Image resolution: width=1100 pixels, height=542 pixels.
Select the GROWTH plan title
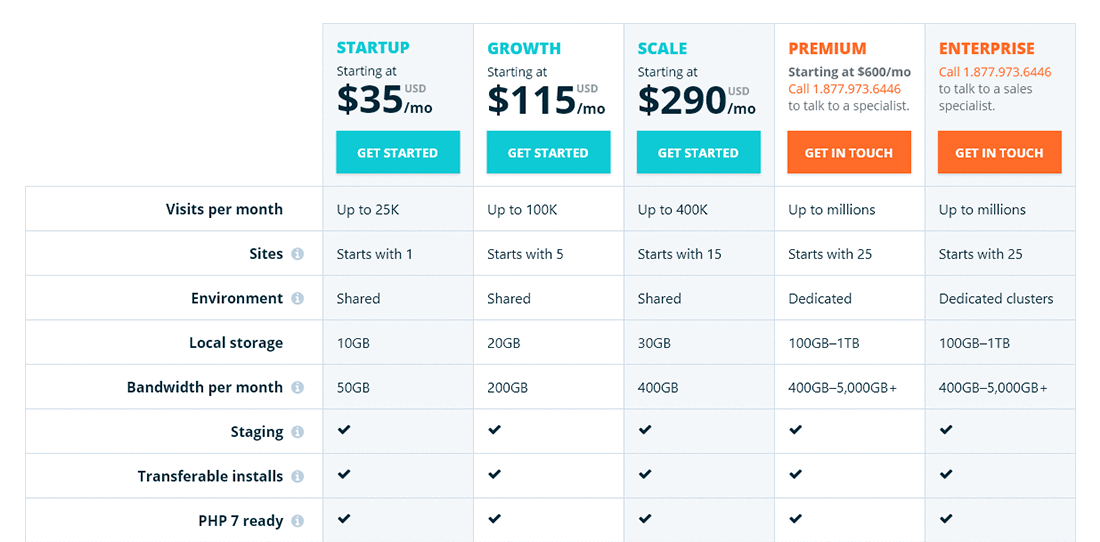coord(524,48)
